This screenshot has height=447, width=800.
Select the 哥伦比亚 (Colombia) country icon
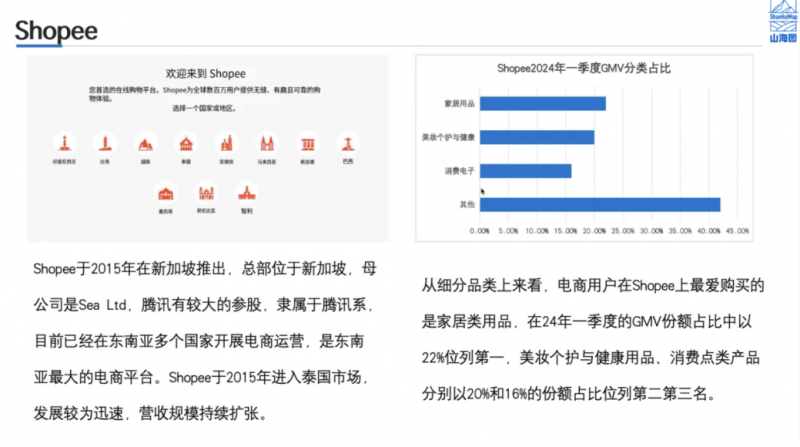click(x=206, y=193)
